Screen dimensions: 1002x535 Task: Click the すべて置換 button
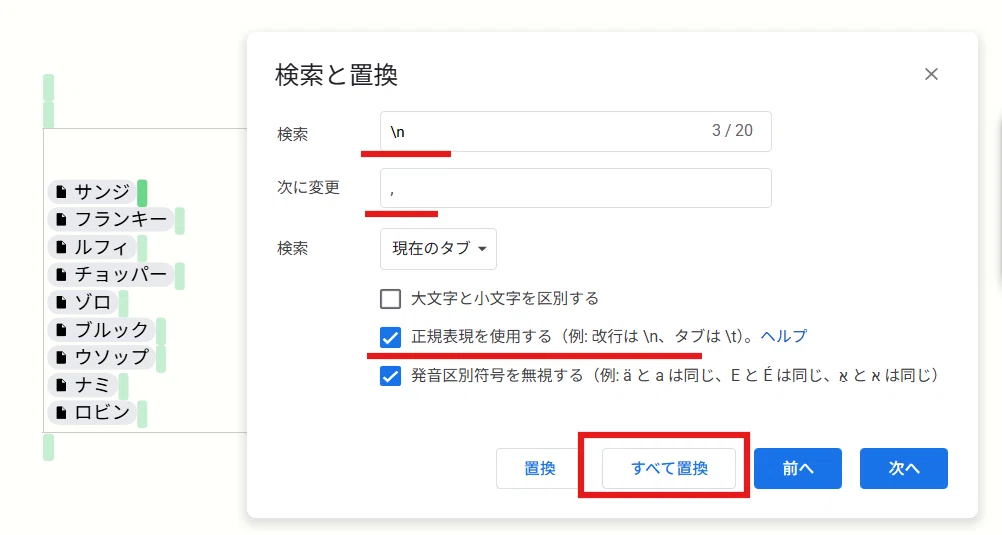[x=669, y=469]
